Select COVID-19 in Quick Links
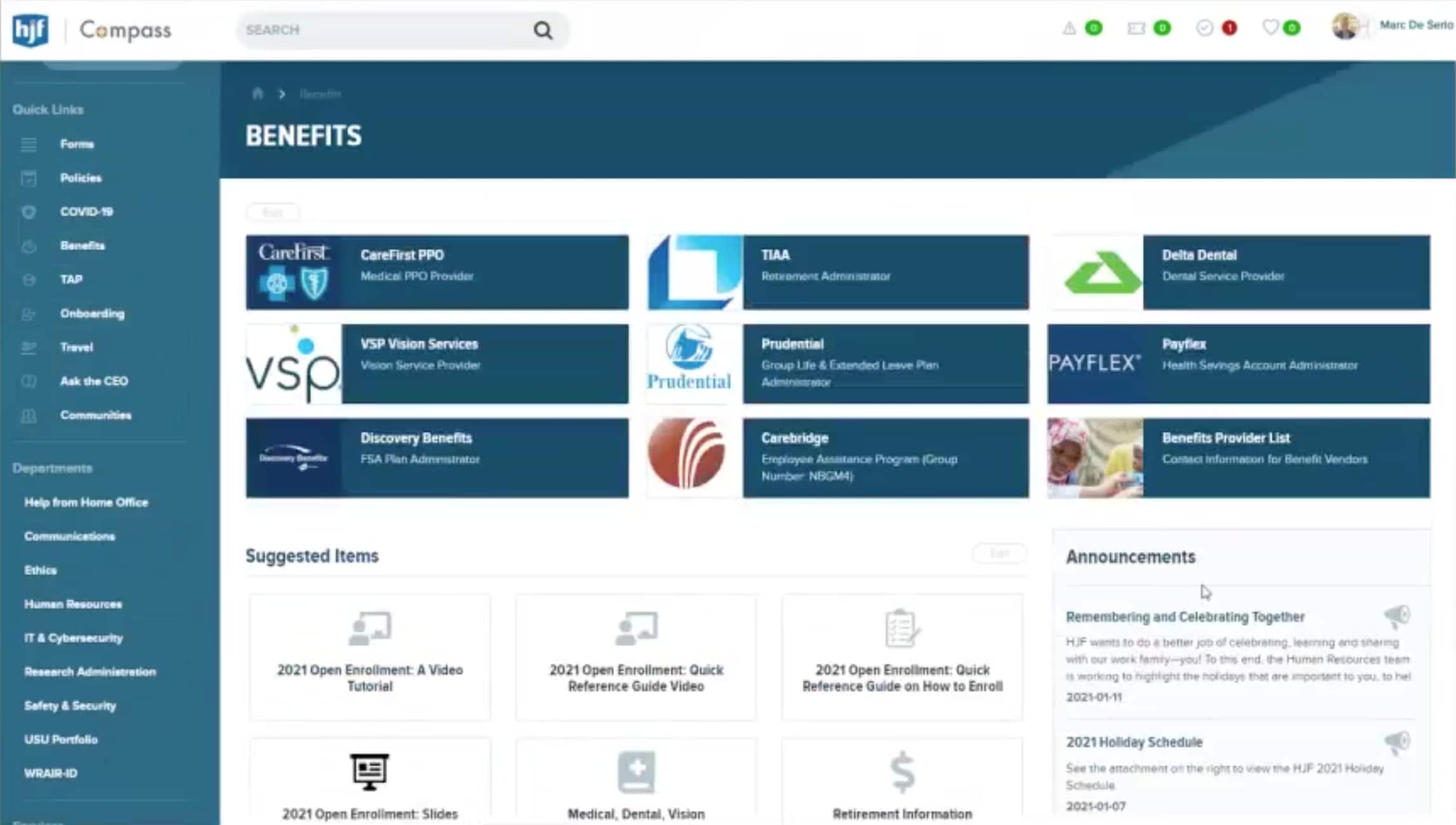This screenshot has height=825, width=1456. tap(86, 211)
